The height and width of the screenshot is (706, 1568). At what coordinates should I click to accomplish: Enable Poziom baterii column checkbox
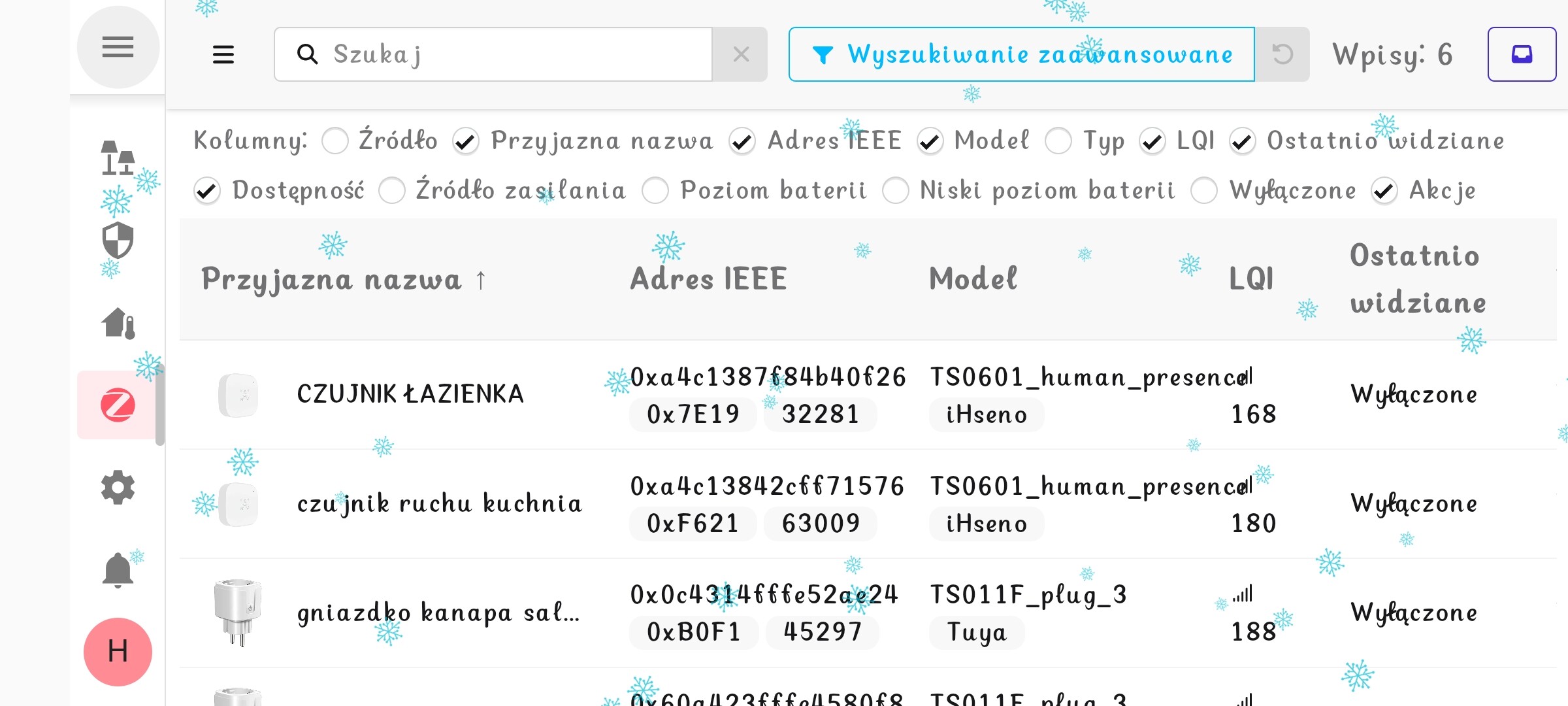coord(655,190)
